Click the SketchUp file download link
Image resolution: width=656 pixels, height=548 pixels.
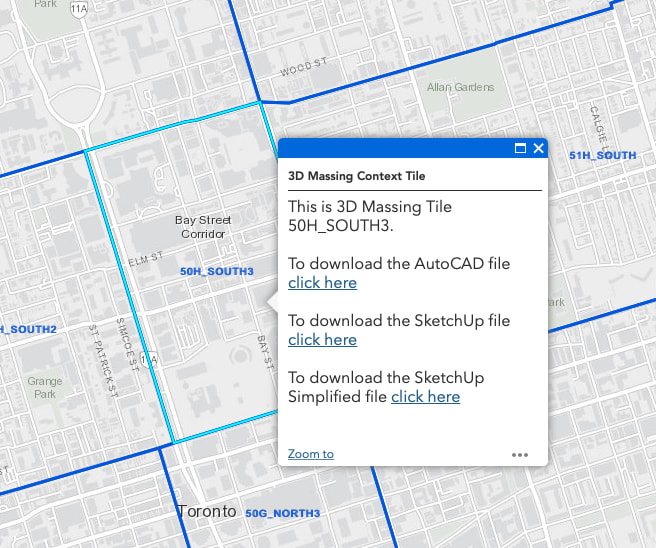tap(322, 340)
